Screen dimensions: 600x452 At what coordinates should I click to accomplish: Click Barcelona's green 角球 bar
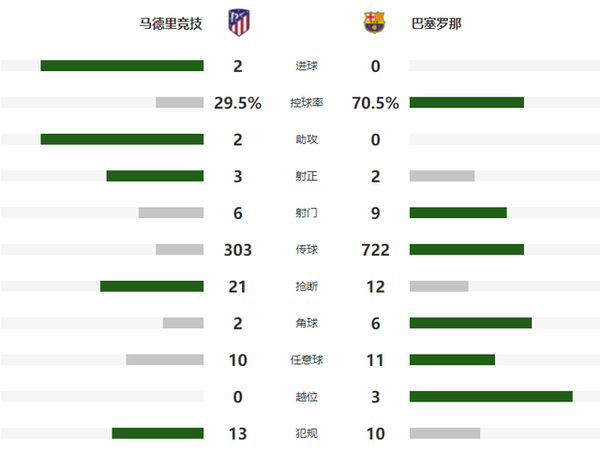(471, 323)
